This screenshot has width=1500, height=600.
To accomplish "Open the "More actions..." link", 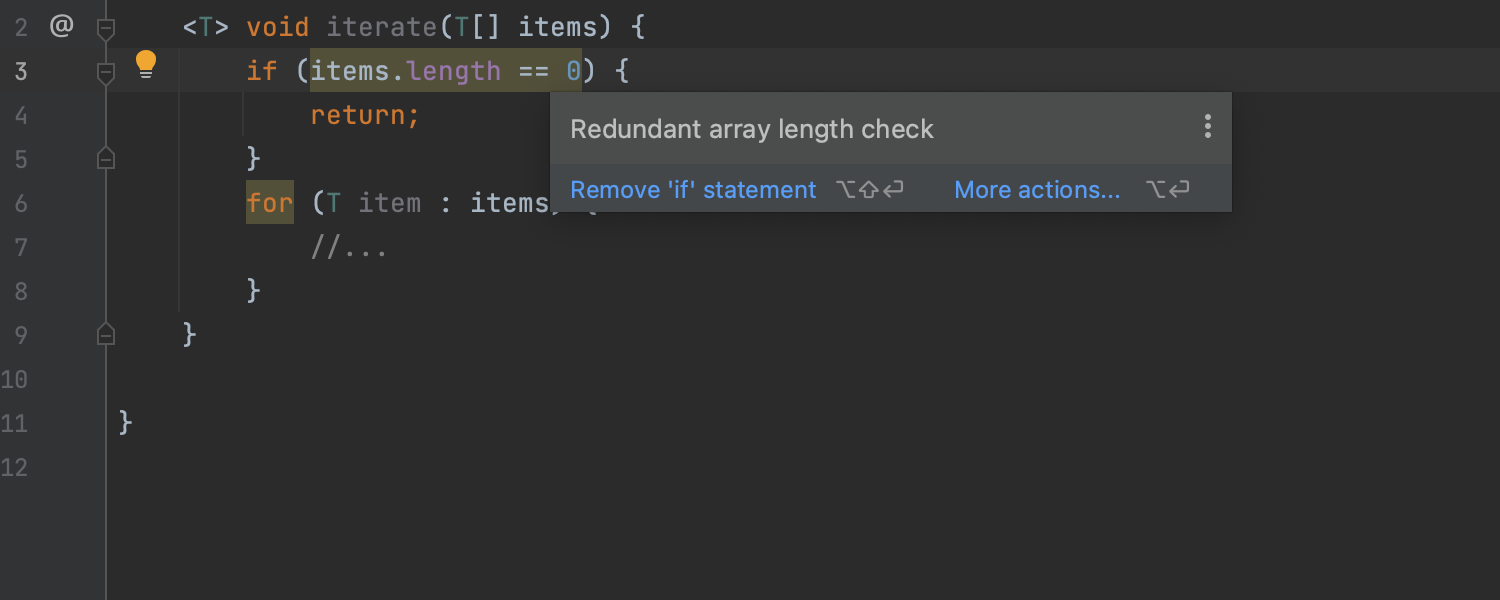I will tap(1037, 190).
